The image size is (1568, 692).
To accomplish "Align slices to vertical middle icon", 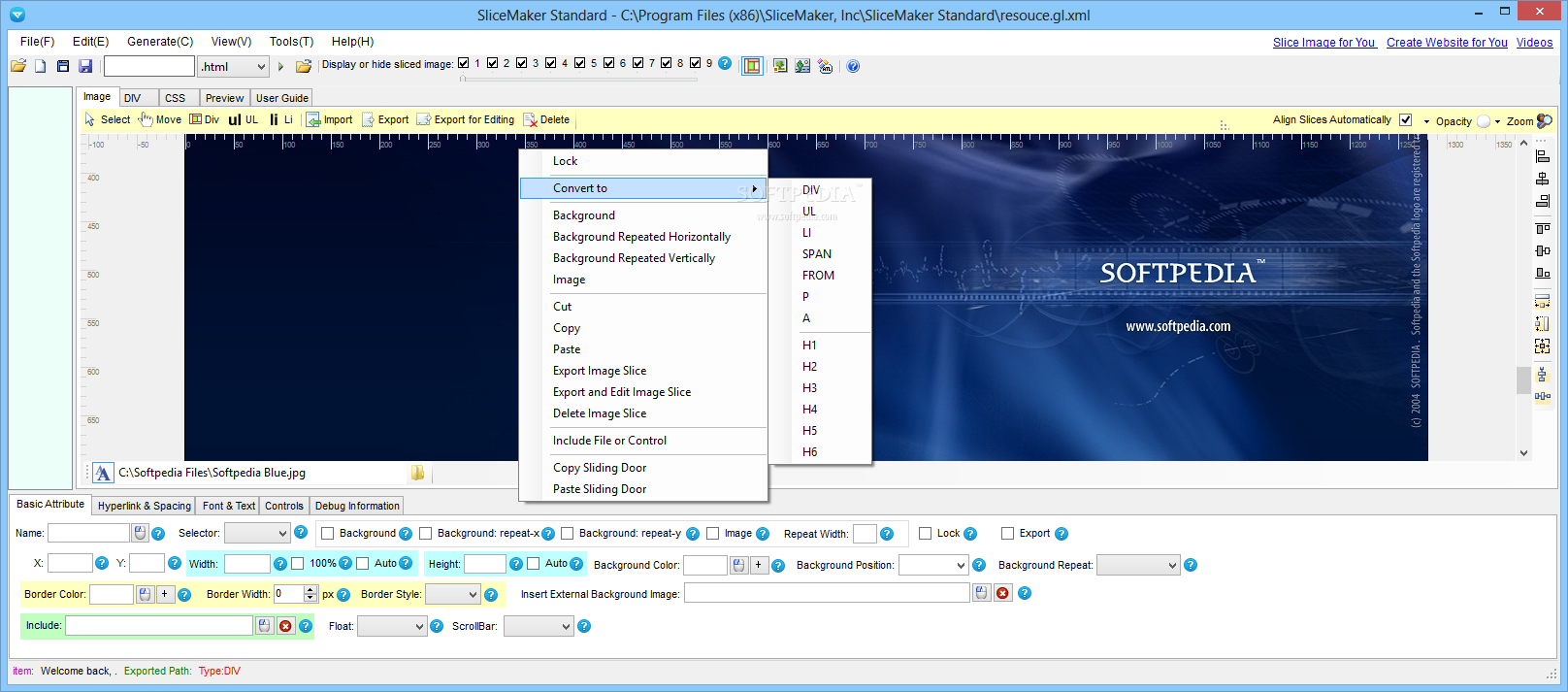I will tap(1543, 250).
